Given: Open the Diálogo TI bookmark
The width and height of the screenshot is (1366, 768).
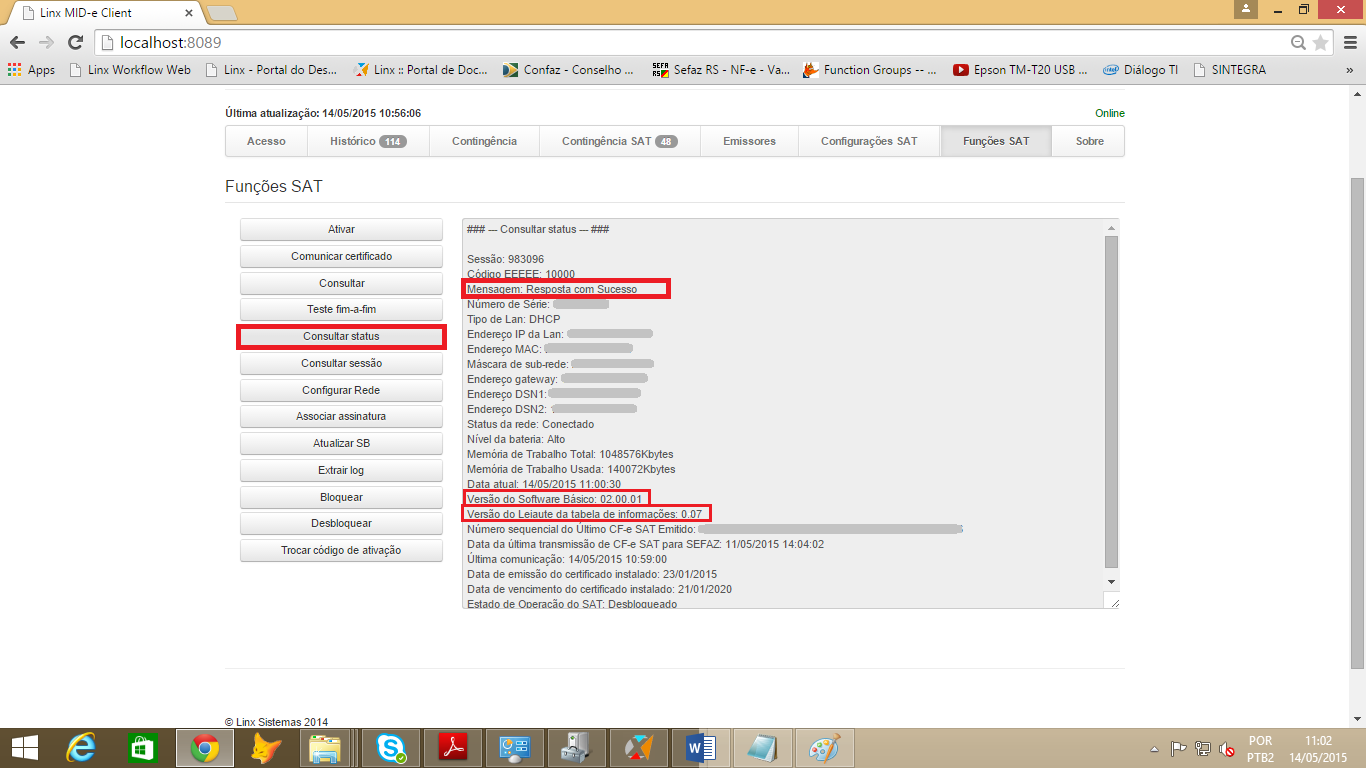Looking at the screenshot, I should [x=1140, y=70].
